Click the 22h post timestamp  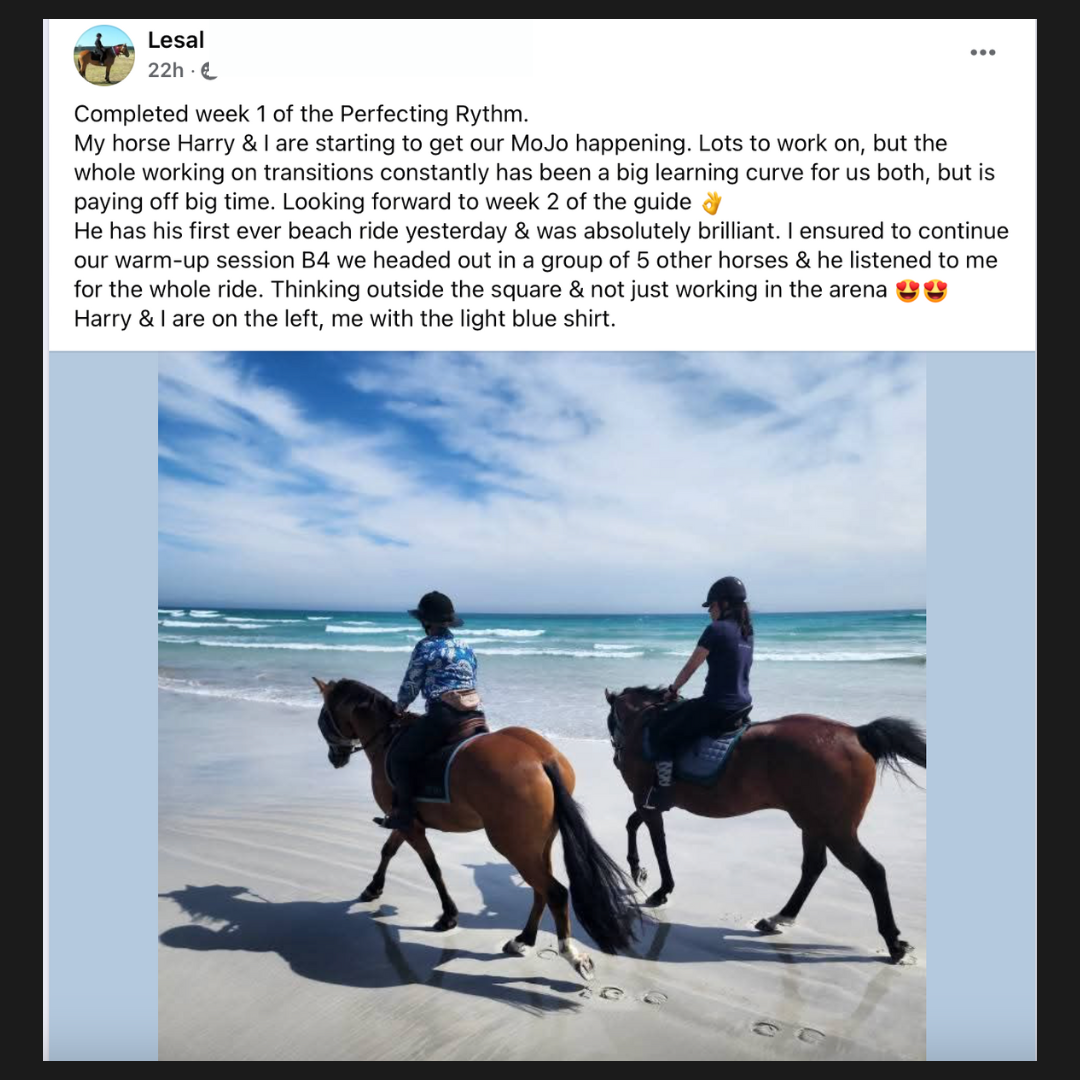click(165, 70)
